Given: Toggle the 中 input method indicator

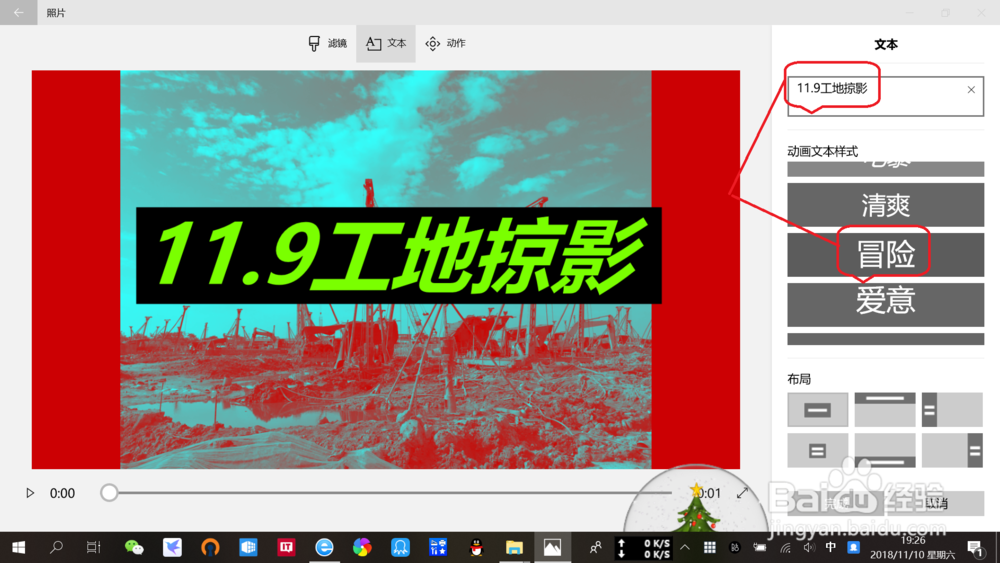Looking at the screenshot, I should [x=830, y=547].
